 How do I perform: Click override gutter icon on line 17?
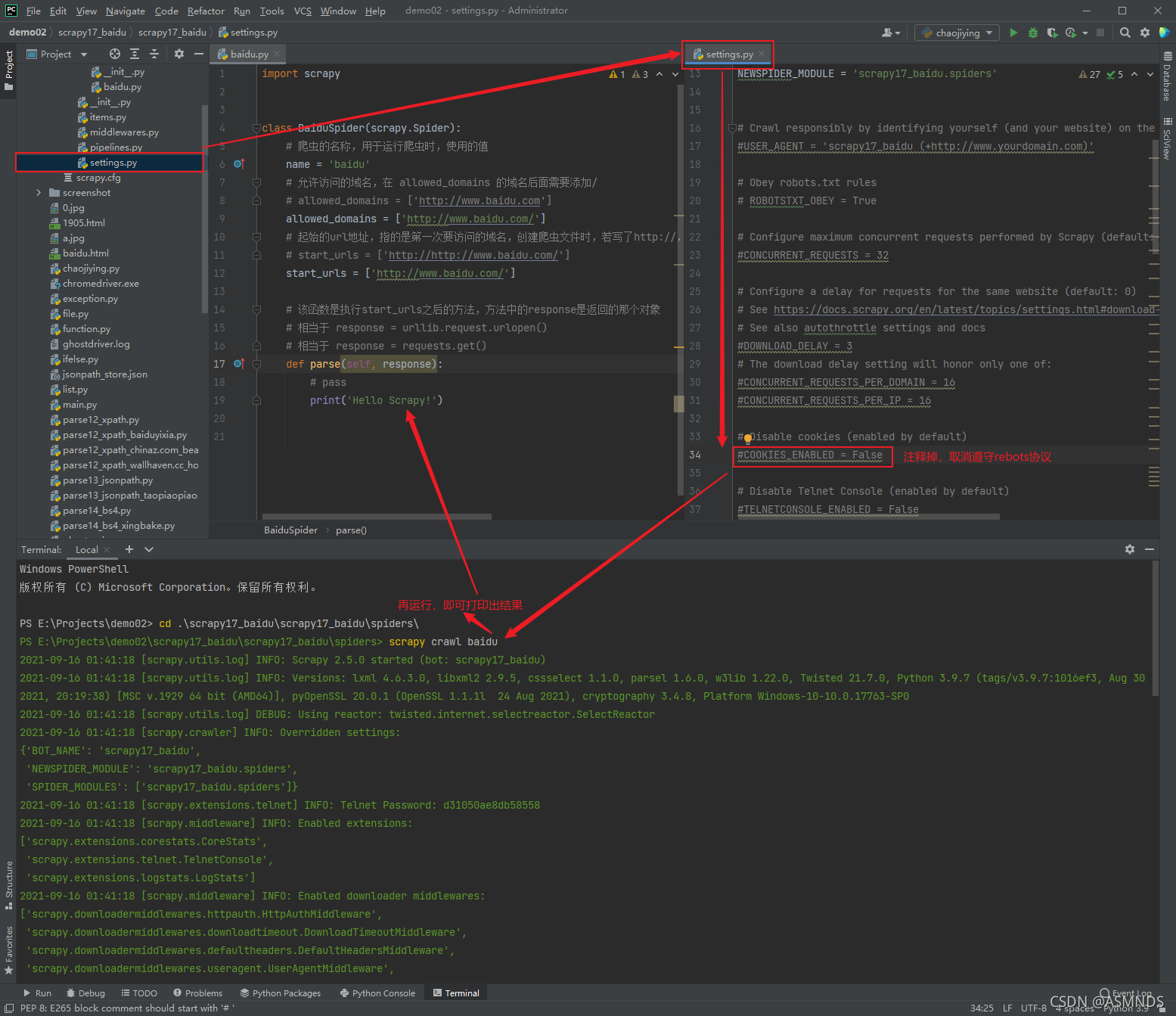pos(238,364)
